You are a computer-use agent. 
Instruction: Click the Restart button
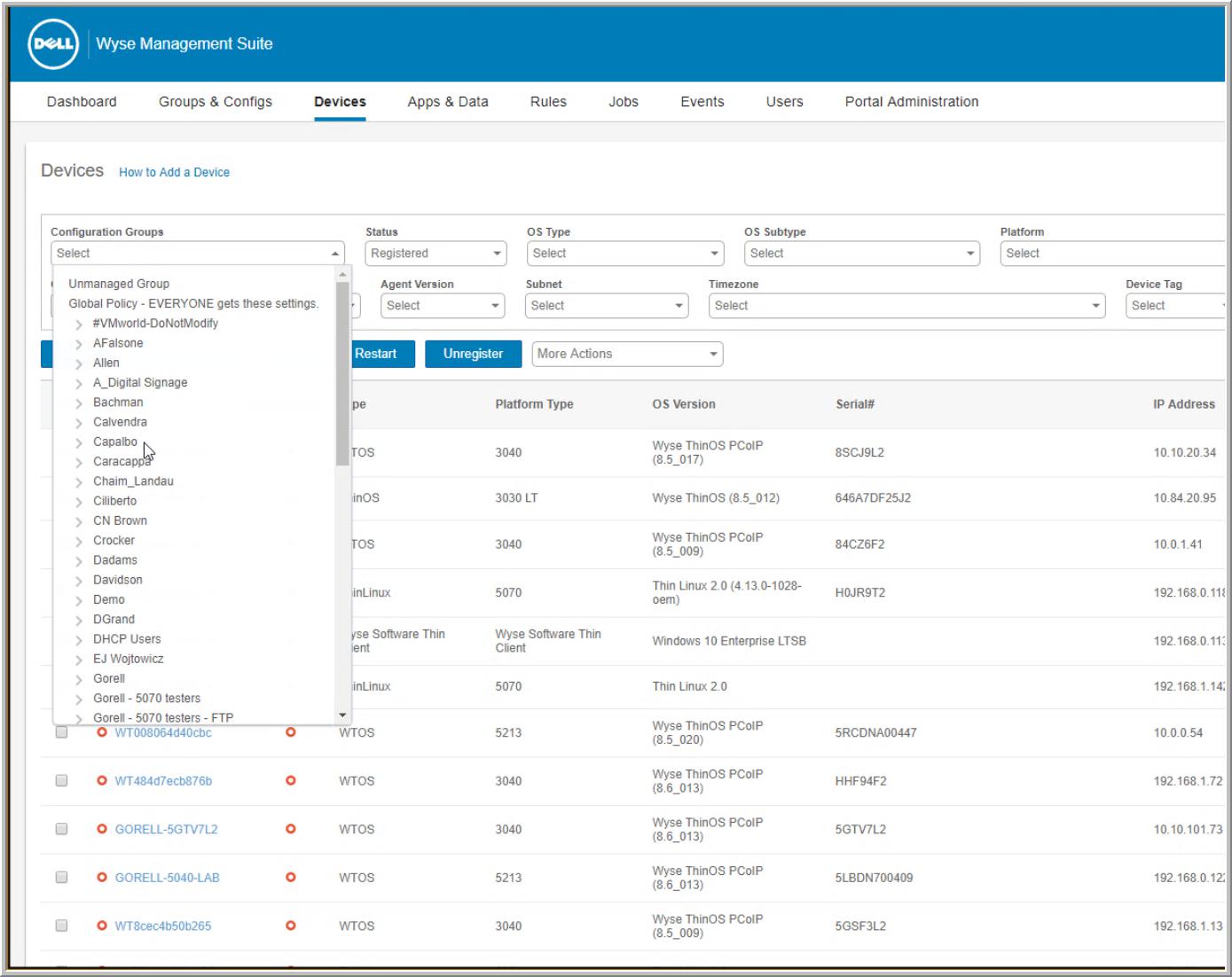point(375,354)
